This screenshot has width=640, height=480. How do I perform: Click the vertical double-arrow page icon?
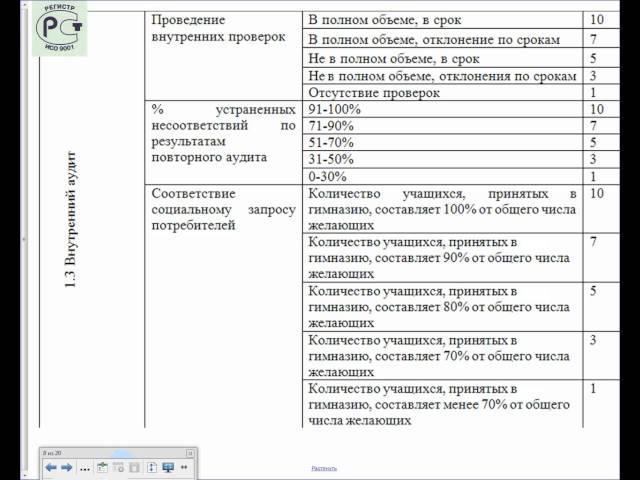151,467
